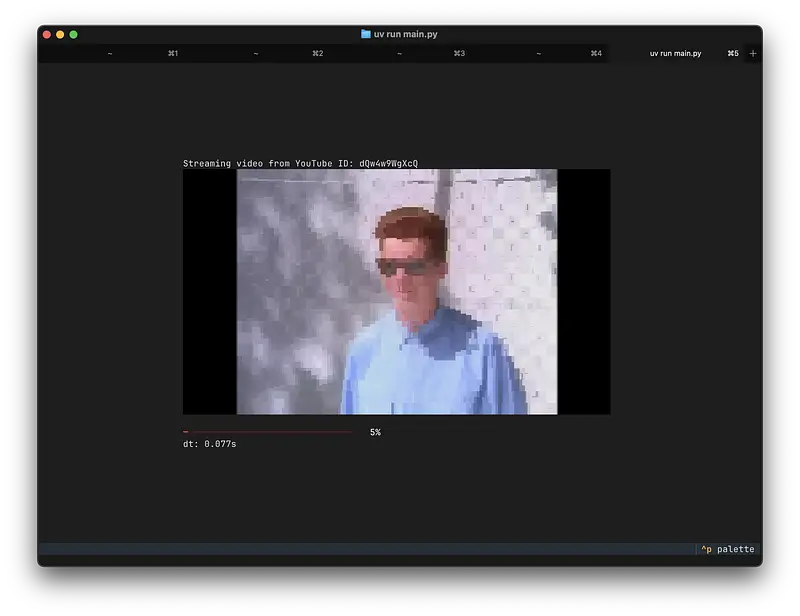Screen dimensions: 800x616
Task: Click the ⌘5 shortcut label on the active tab
Action: point(733,53)
